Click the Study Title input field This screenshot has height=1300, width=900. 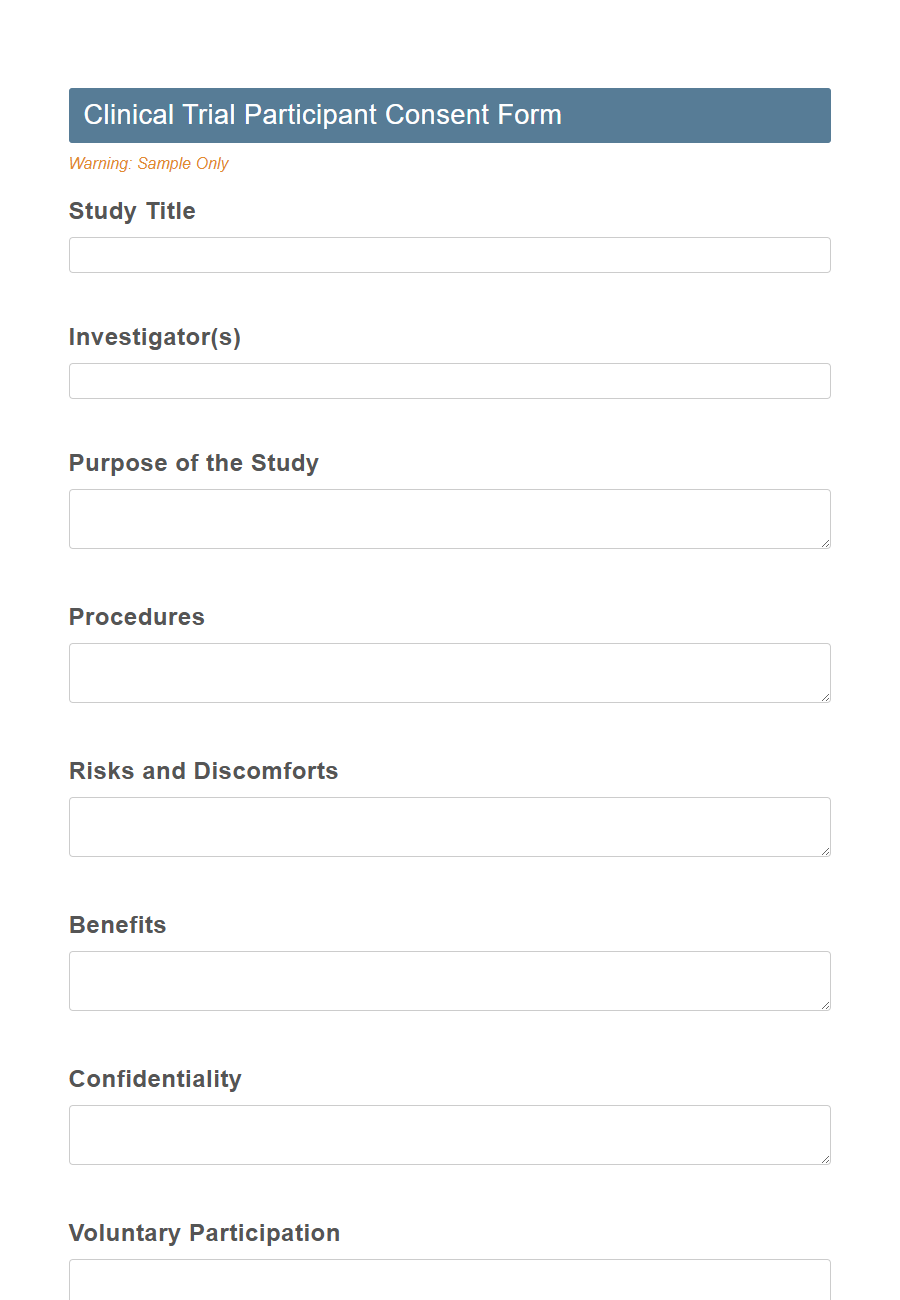click(x=449, y=255)
